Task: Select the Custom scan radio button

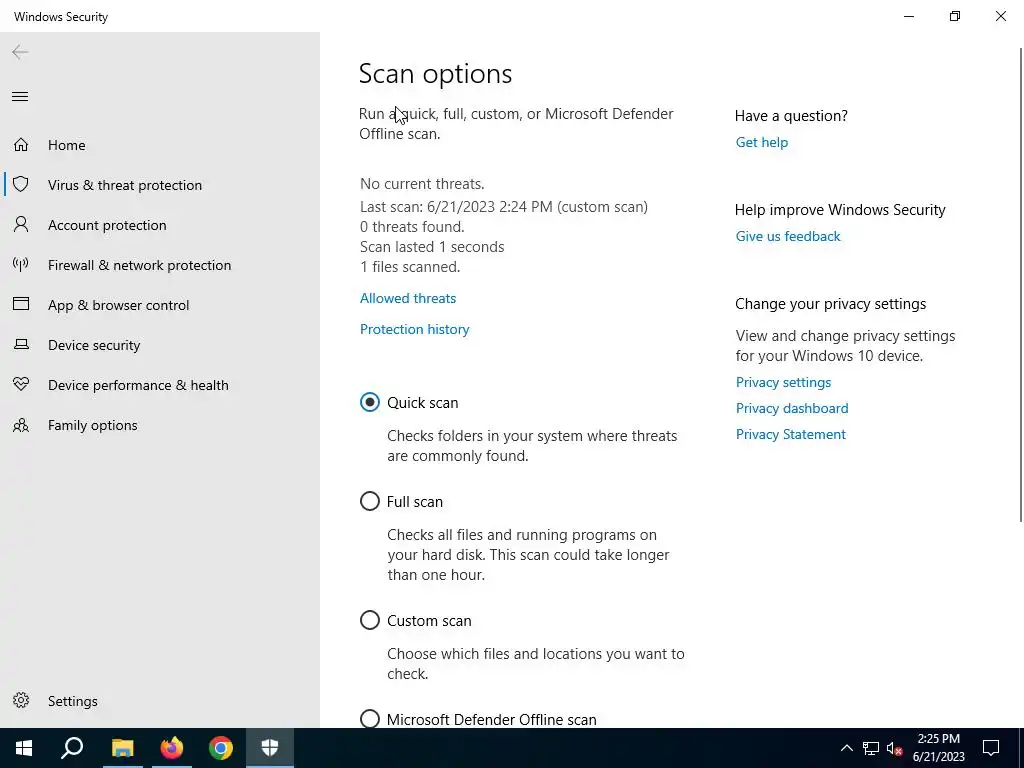Action: (x=370, y=620)
